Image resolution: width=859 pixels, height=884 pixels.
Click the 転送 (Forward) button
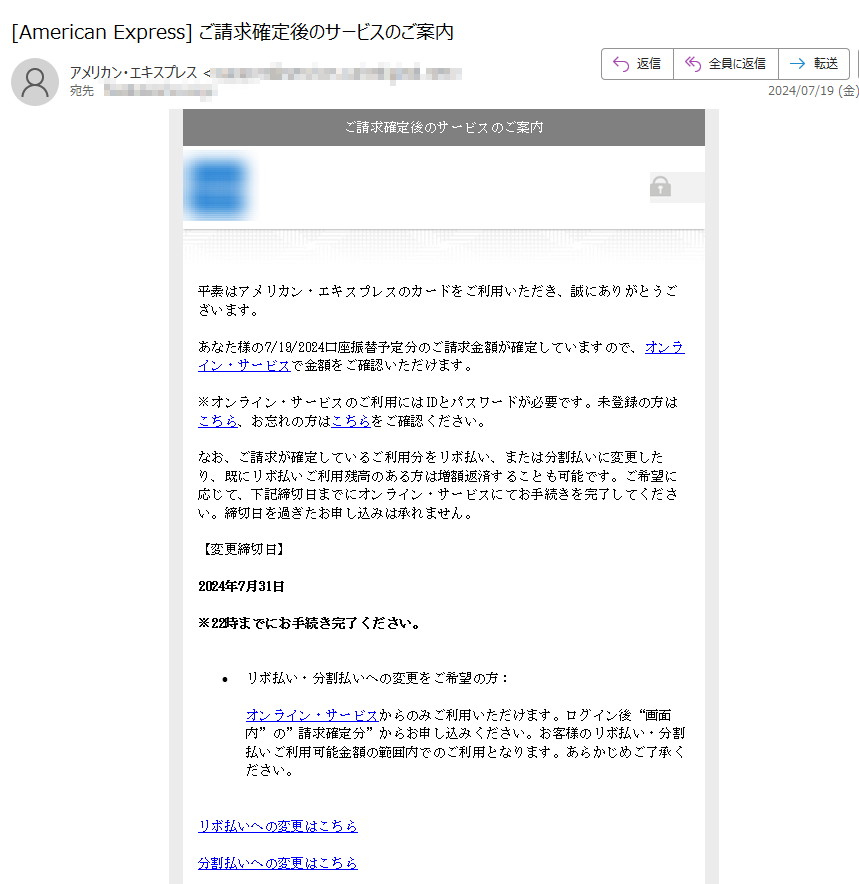814,64
